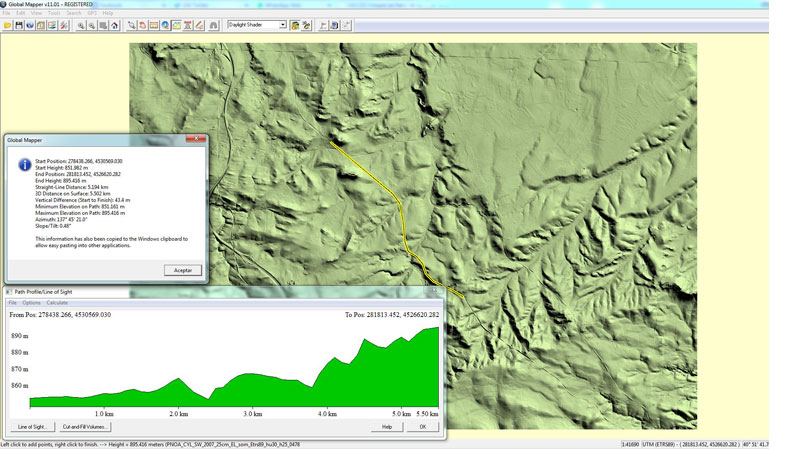This screenshot has height=449, width=788.
Task: Click the Zoom Out magnifier icon
Action: [92, 25]
